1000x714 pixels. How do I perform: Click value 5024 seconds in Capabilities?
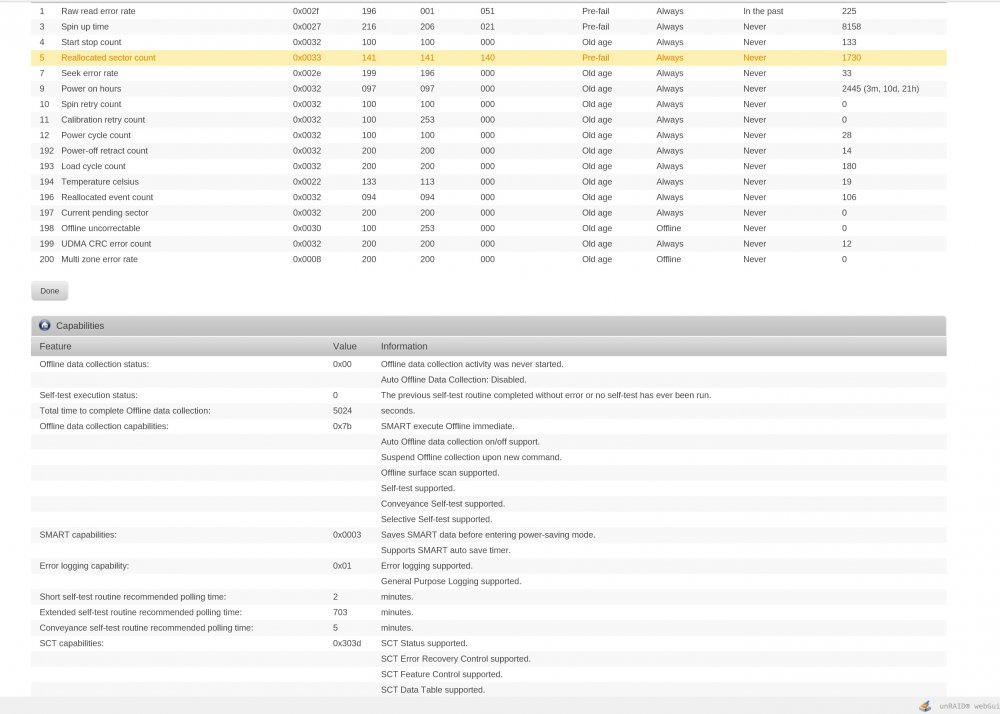pyautogui.click(x=342, y=411)
